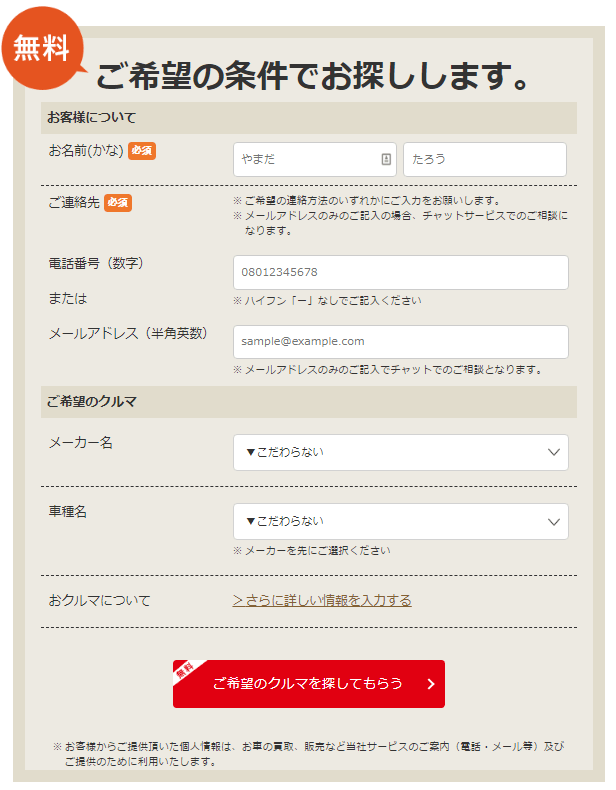Focus the やまだ last name kana field
The height and width of the screenshot is (790, 616).
tap(314, 159)
